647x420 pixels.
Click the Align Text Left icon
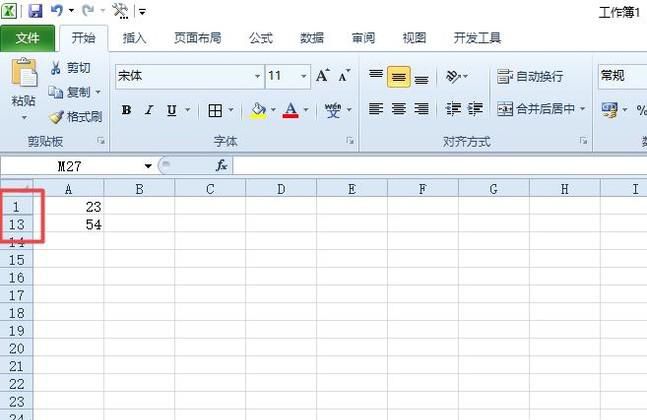375,109
